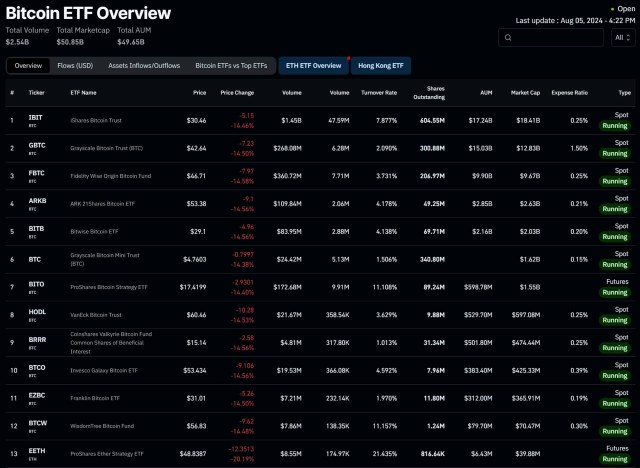The width and height of the screenshot is (640, 468).
Task: Open the All filter dropdown
Action: tap(623, 38)
